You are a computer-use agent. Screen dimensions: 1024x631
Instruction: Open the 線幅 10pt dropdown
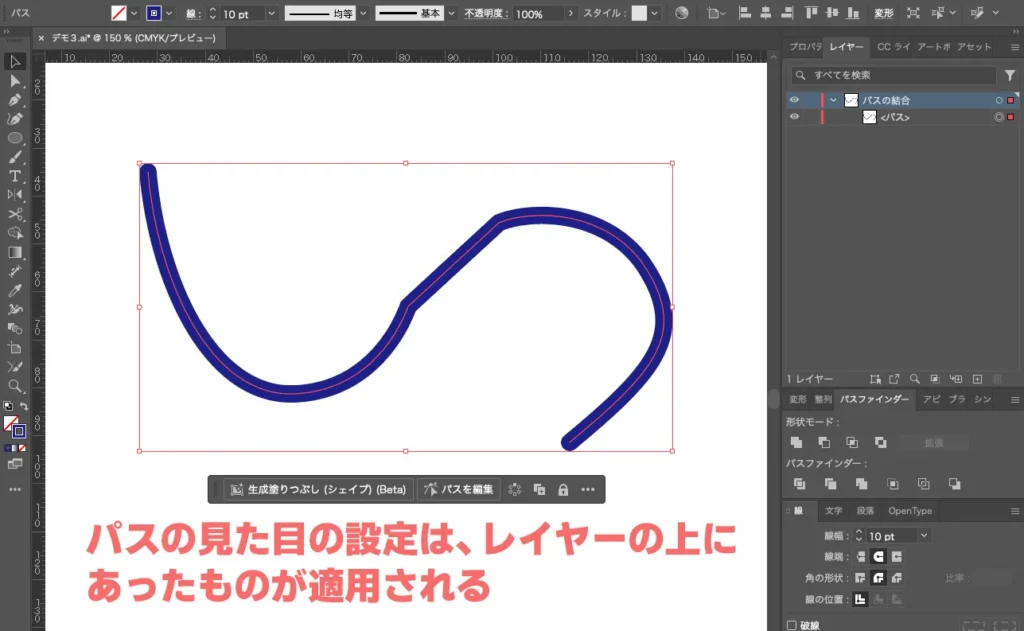click(923, 535)
